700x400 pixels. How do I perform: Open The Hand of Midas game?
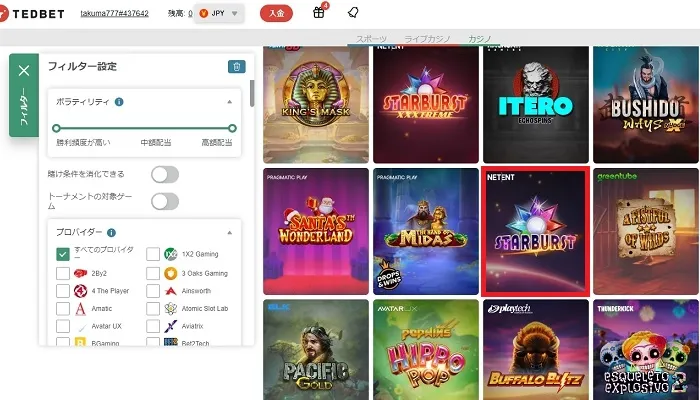tap(426, 231)
